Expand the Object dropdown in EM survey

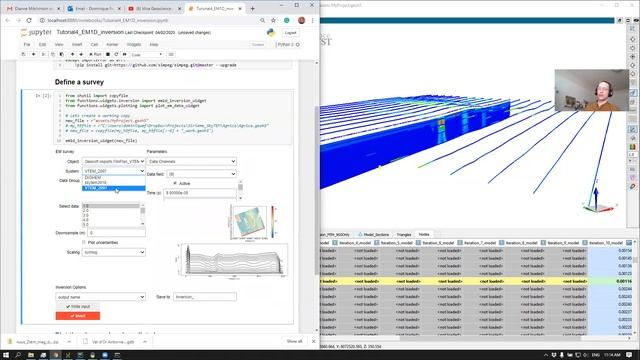pyautogui.click(x=113, y=162)
